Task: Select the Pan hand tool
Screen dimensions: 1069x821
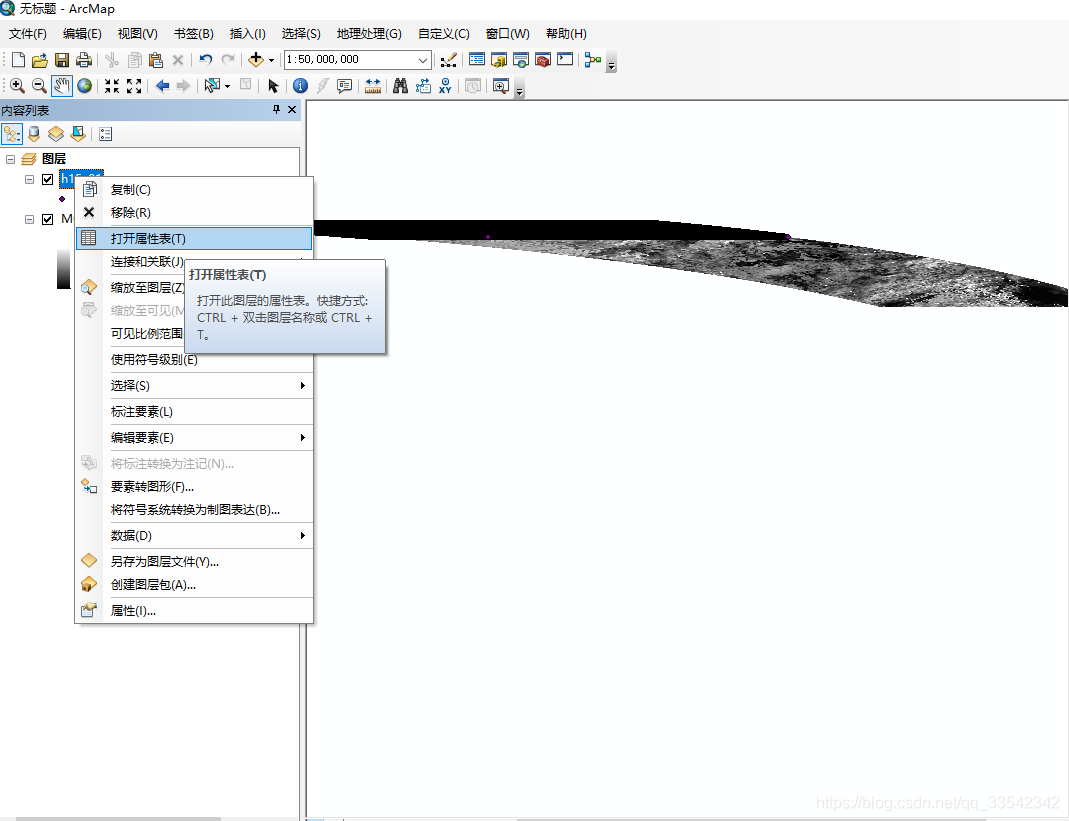Action: pos(62,86)
